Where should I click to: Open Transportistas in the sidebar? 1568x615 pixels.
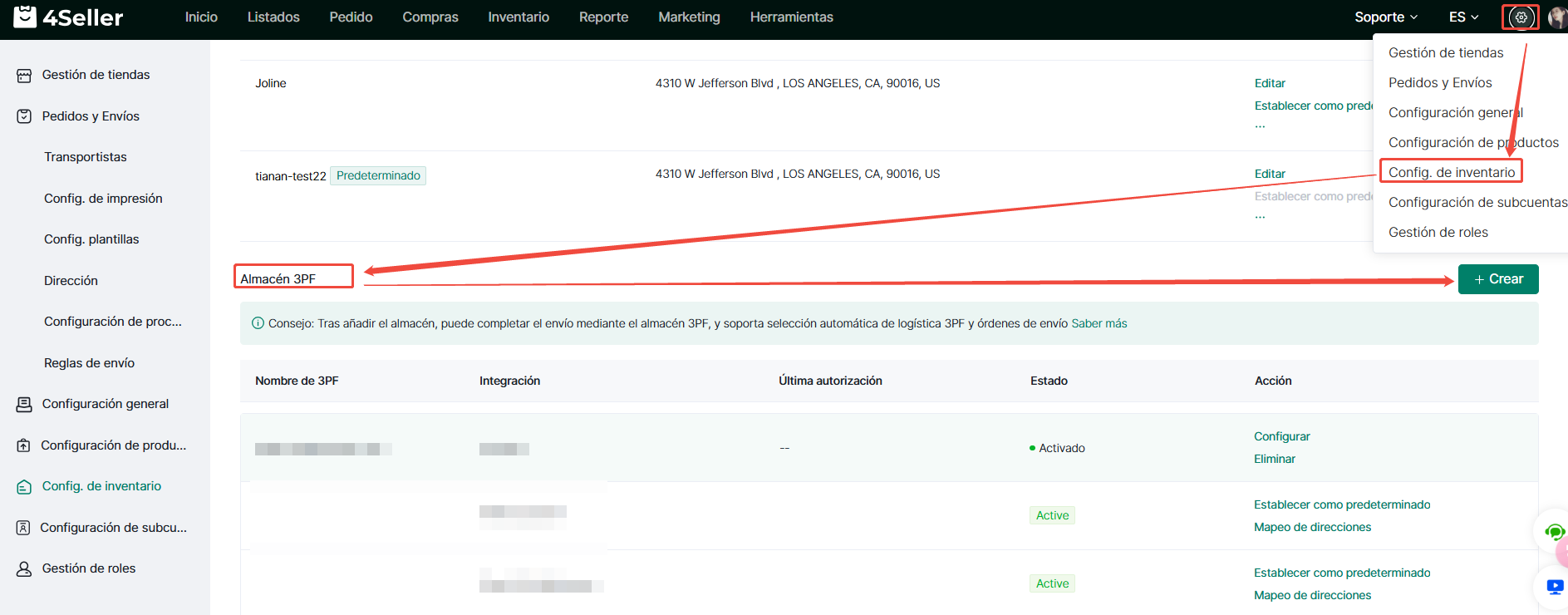pyautogui.click(x=86, y=157)
